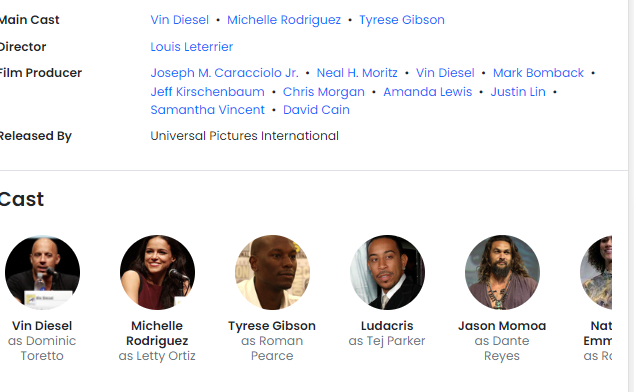
Task: Open producer Chris Morgan link
Action: tap(324, 92)
